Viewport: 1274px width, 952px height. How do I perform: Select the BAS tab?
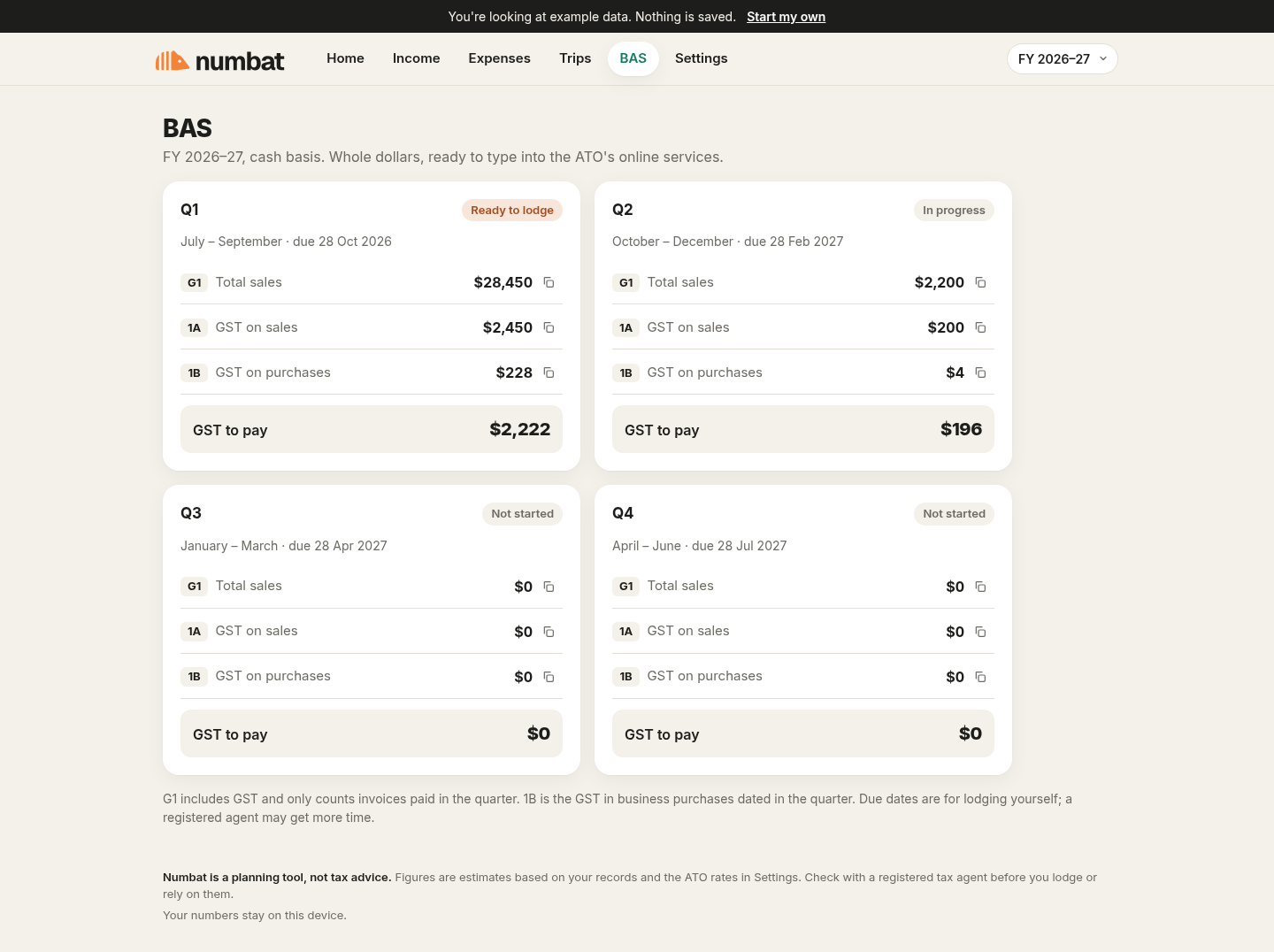633,58
